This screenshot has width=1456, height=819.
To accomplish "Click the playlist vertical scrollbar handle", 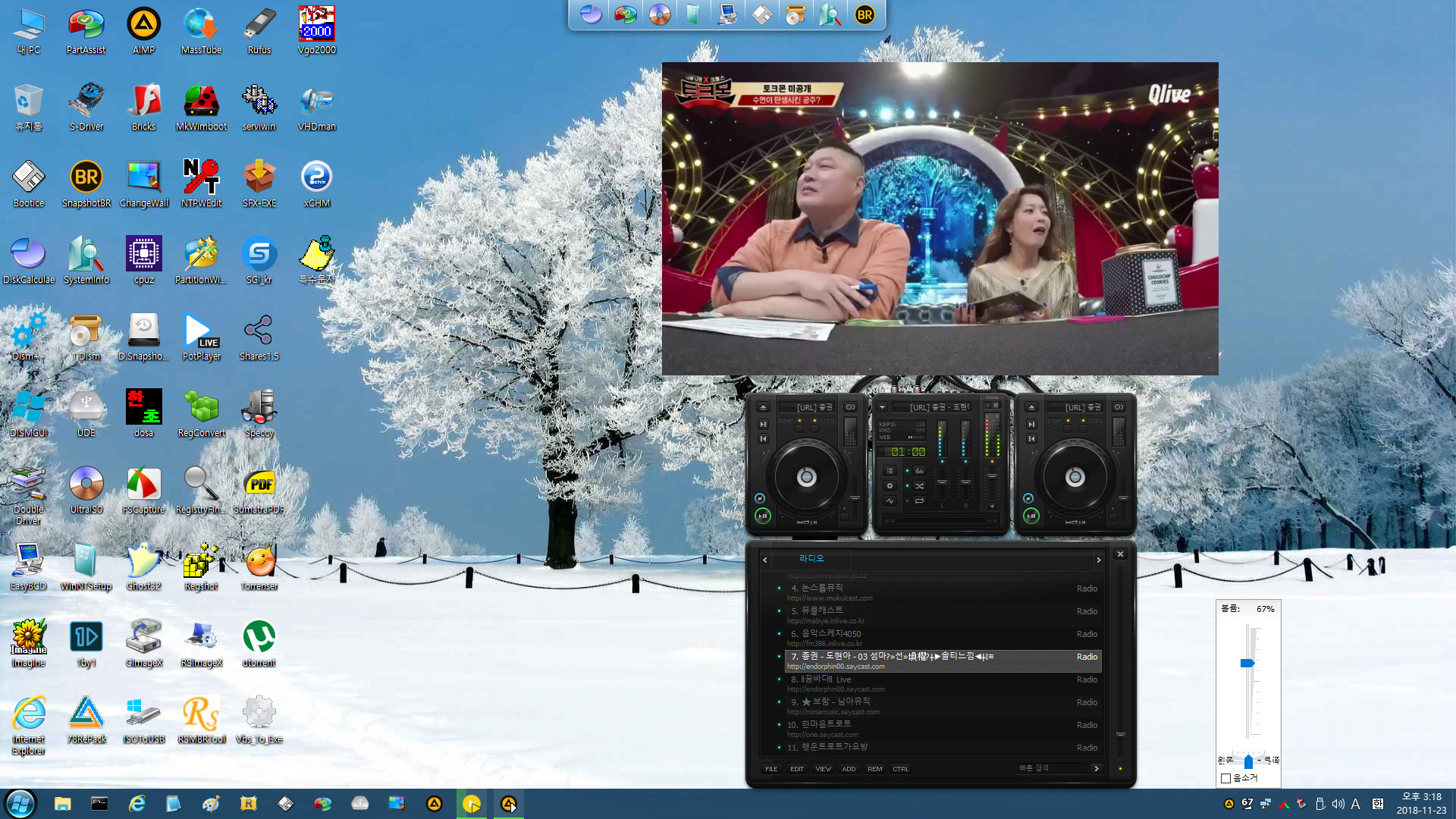I will coord(1120,735).
